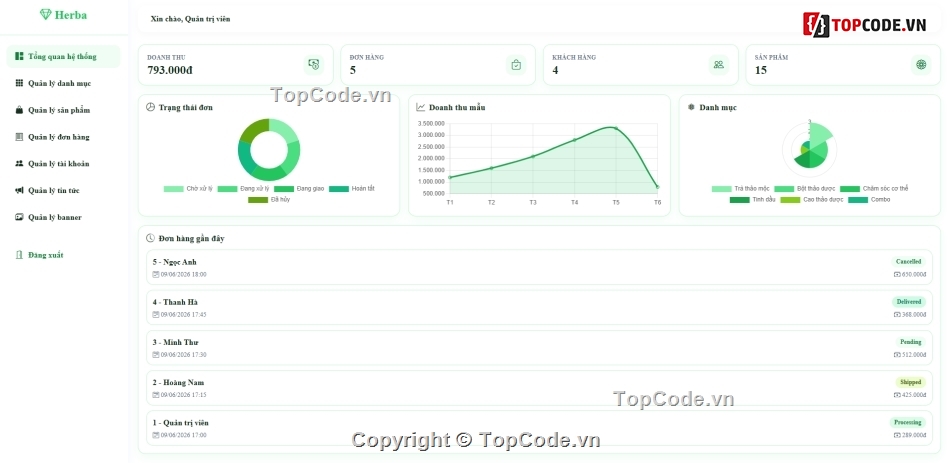The width and height of the screenshot is (950, 463).
Task: Click the people icon beside Quản lý tài khoản
Action: [x=19, y=164]
